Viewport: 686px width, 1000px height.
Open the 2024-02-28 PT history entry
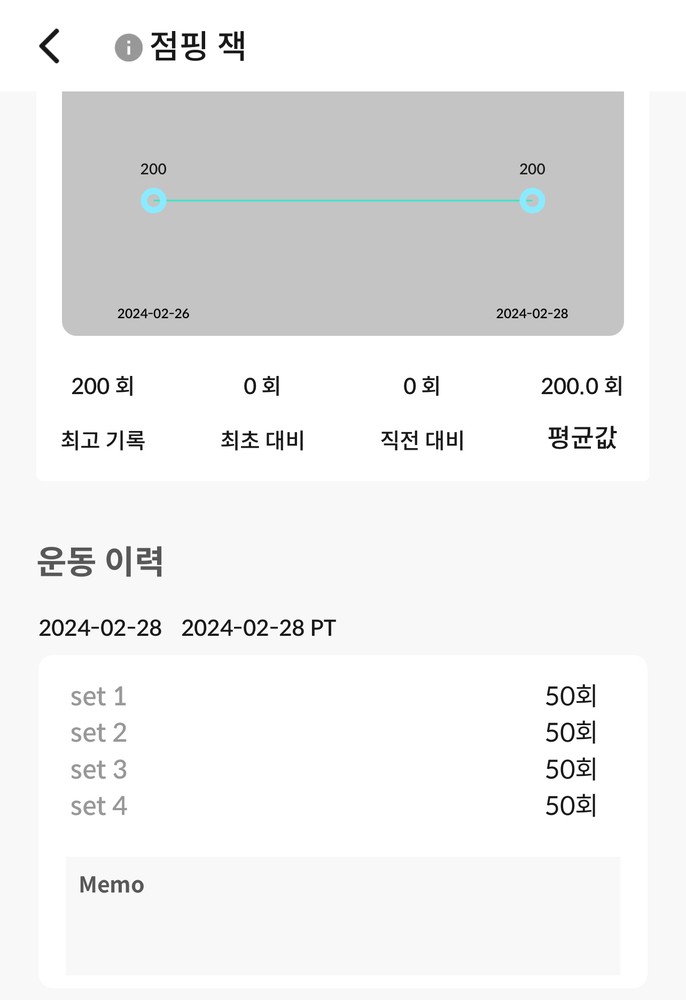click(x=258, y=628)
